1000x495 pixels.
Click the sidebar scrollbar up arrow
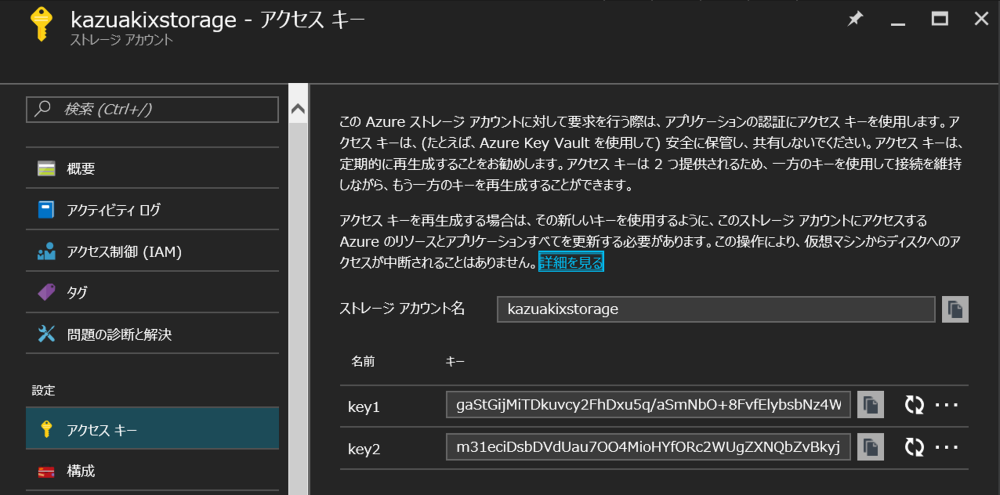click(297, 109)
